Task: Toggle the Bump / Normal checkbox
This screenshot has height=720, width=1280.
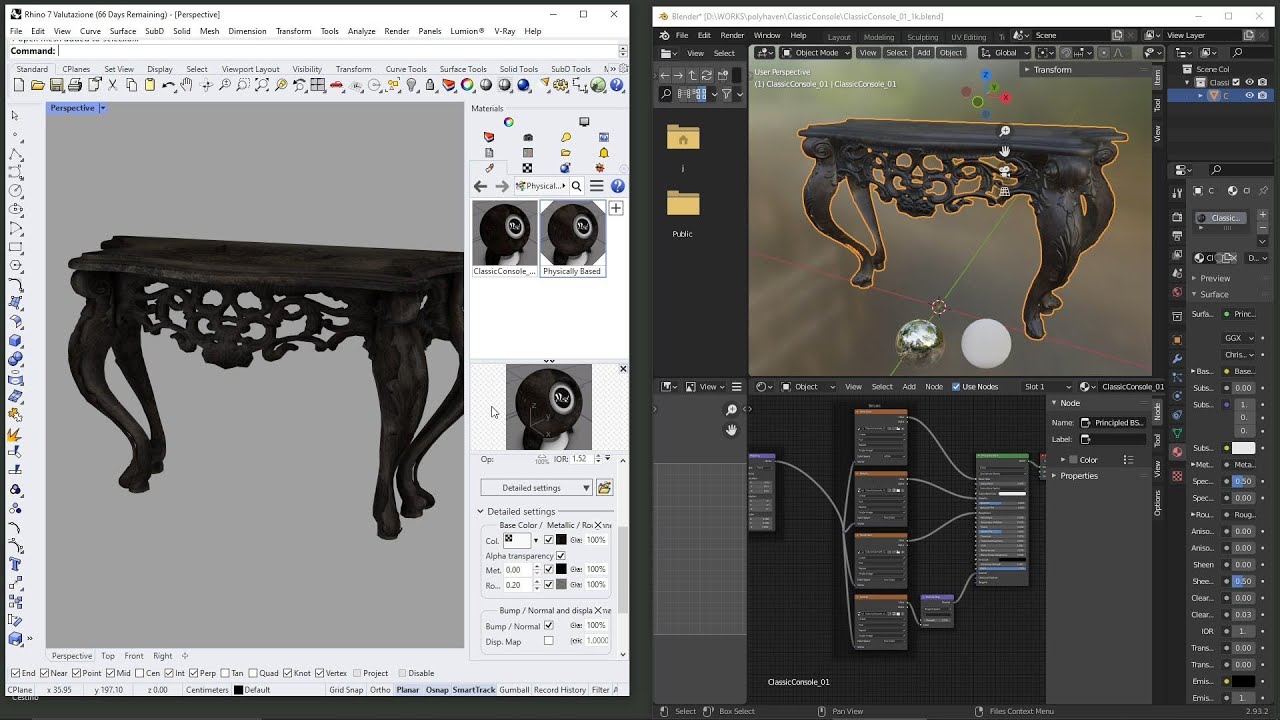Action: click(548, 626)
